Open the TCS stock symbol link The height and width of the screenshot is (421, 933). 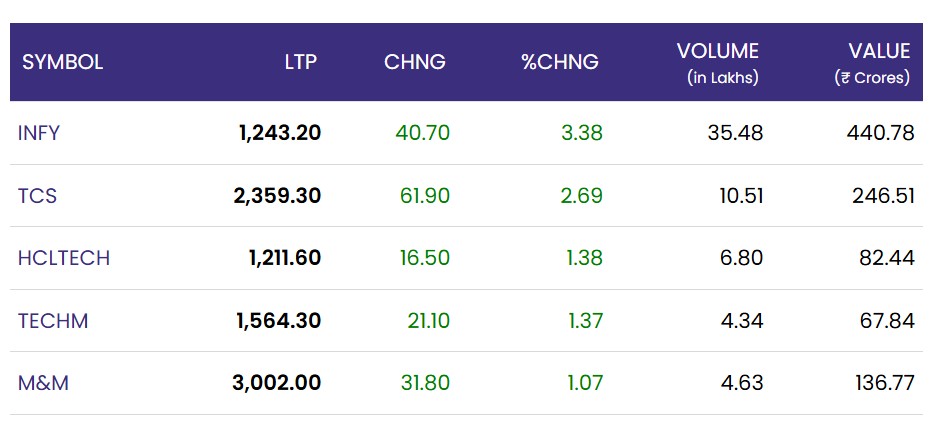37,196
